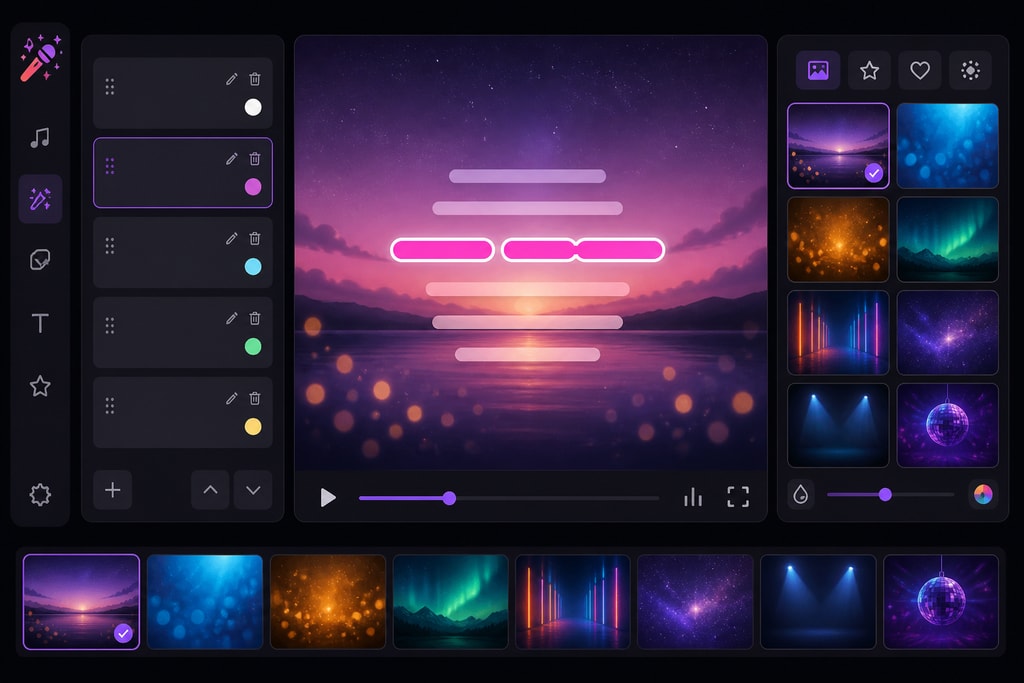
Task: Edit the row with magenta color dot
Action: (x=232, y=159)
